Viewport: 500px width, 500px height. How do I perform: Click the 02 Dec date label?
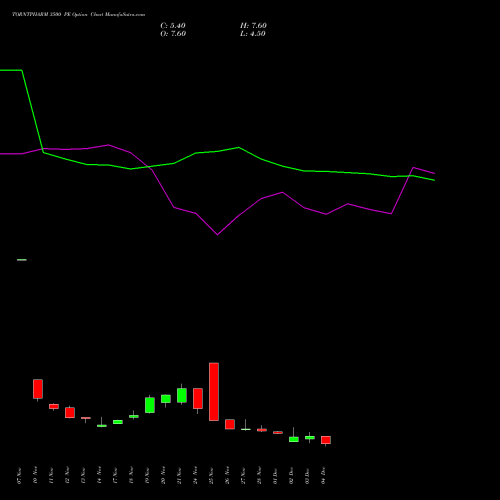click(x=291, y=476)
